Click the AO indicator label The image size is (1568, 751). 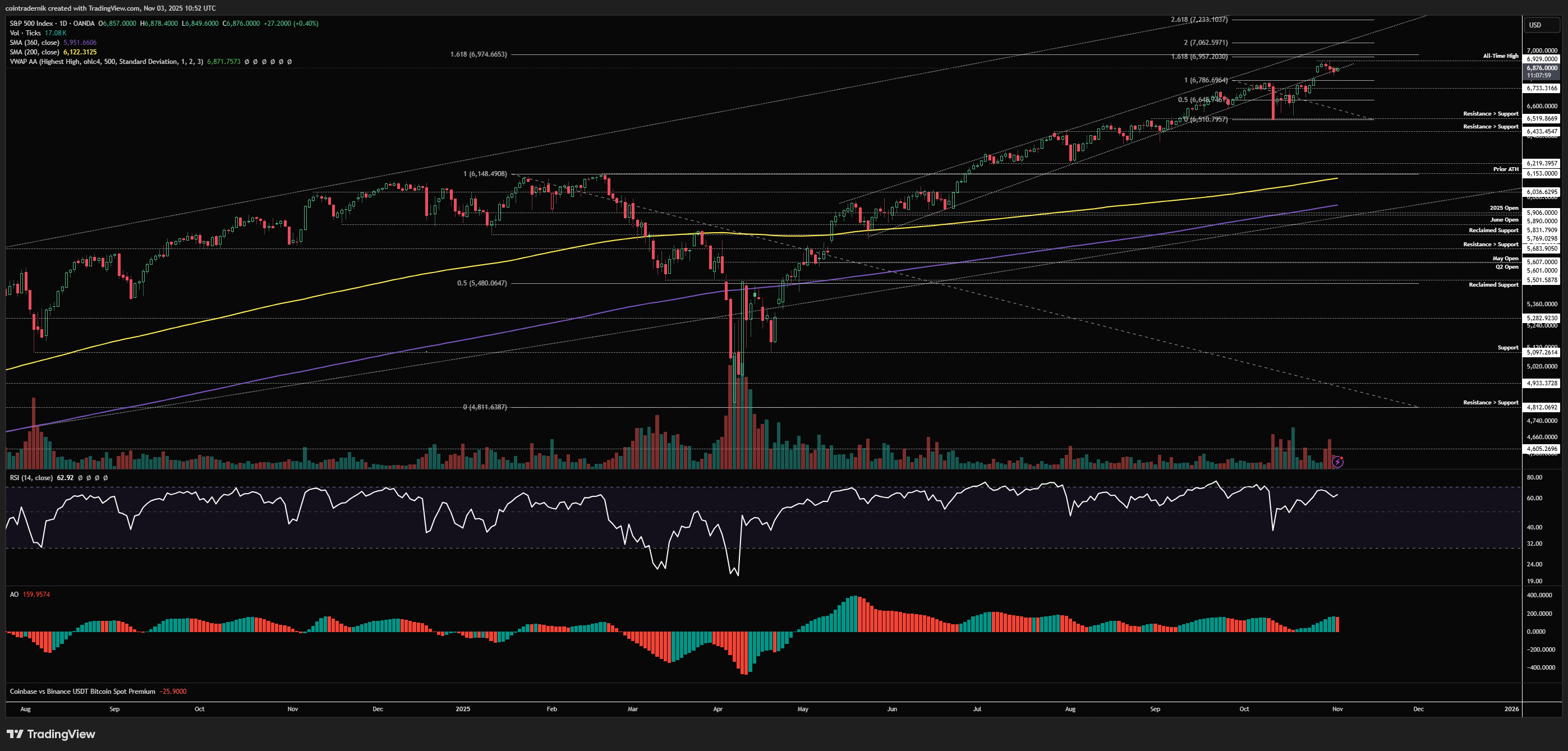coord(14,594)
